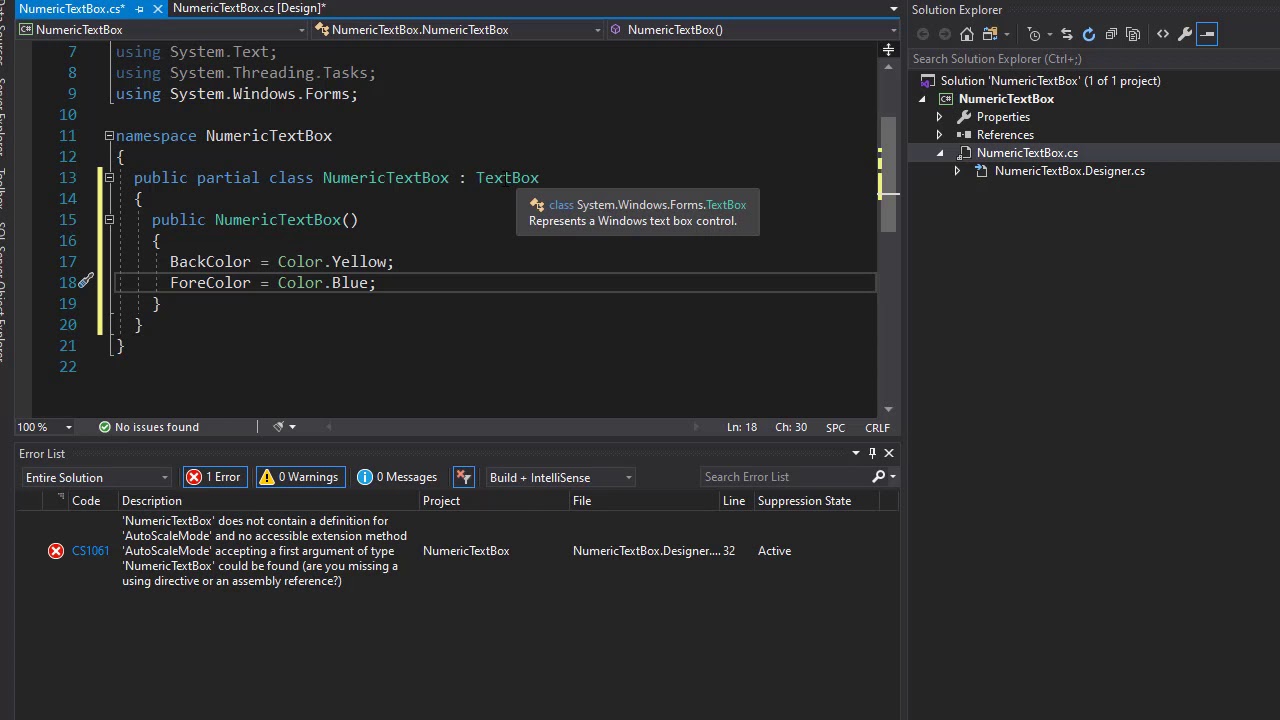Toggle the 0 Messages filter button
The width and height of the screenshot is (1280, 720).
coord(398,477)
